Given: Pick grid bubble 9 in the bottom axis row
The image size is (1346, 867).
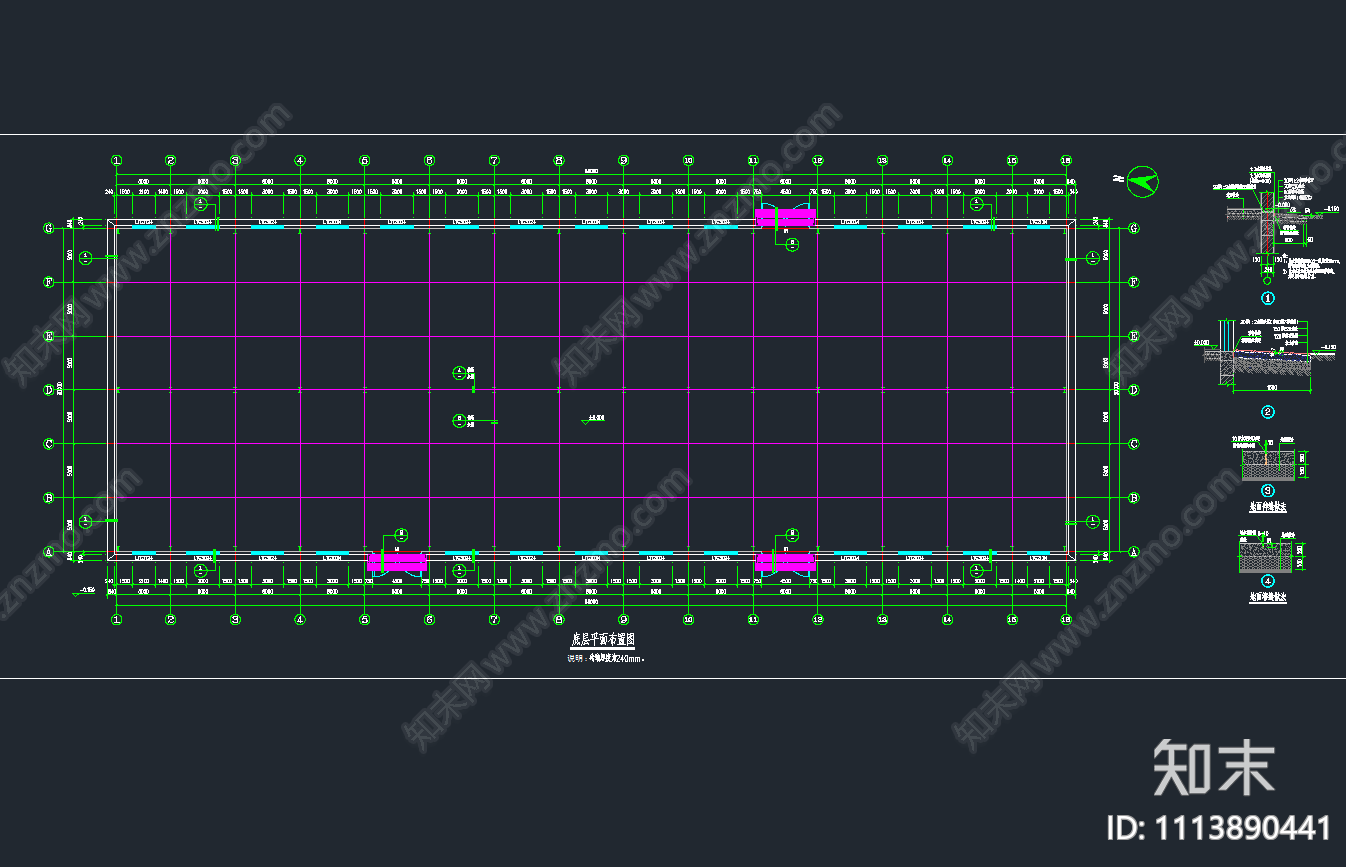Looking at the screenshot, I should pyautogui.click(x=623, y=620).
